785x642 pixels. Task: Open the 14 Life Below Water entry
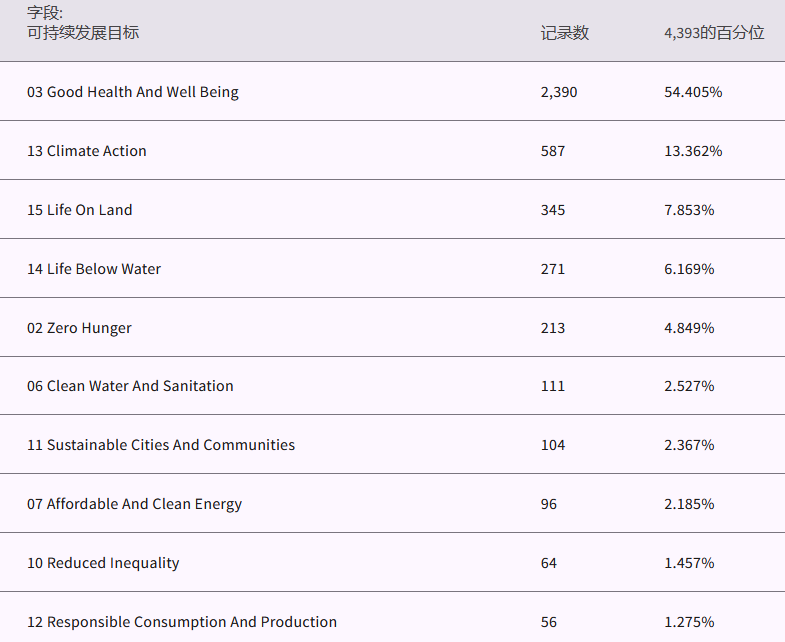point(94,269)
